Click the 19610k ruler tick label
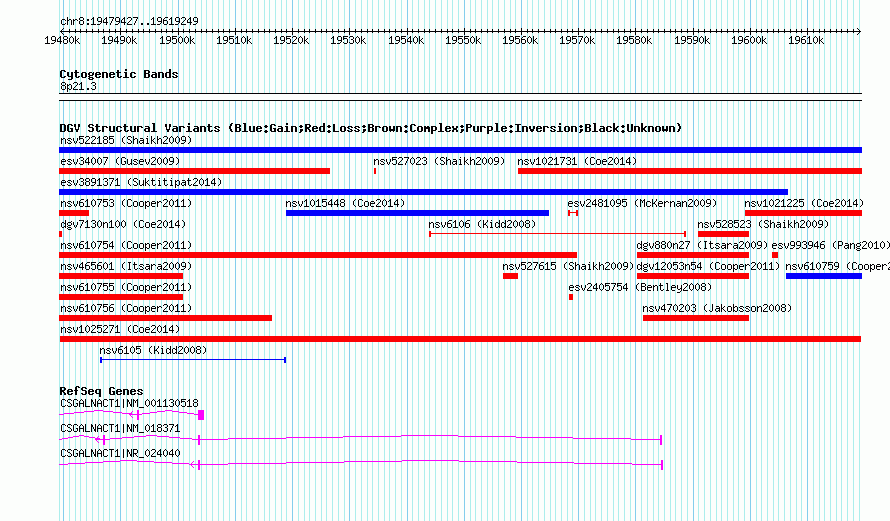This screenshot has height=521, width=890. [x=807, y=40]
